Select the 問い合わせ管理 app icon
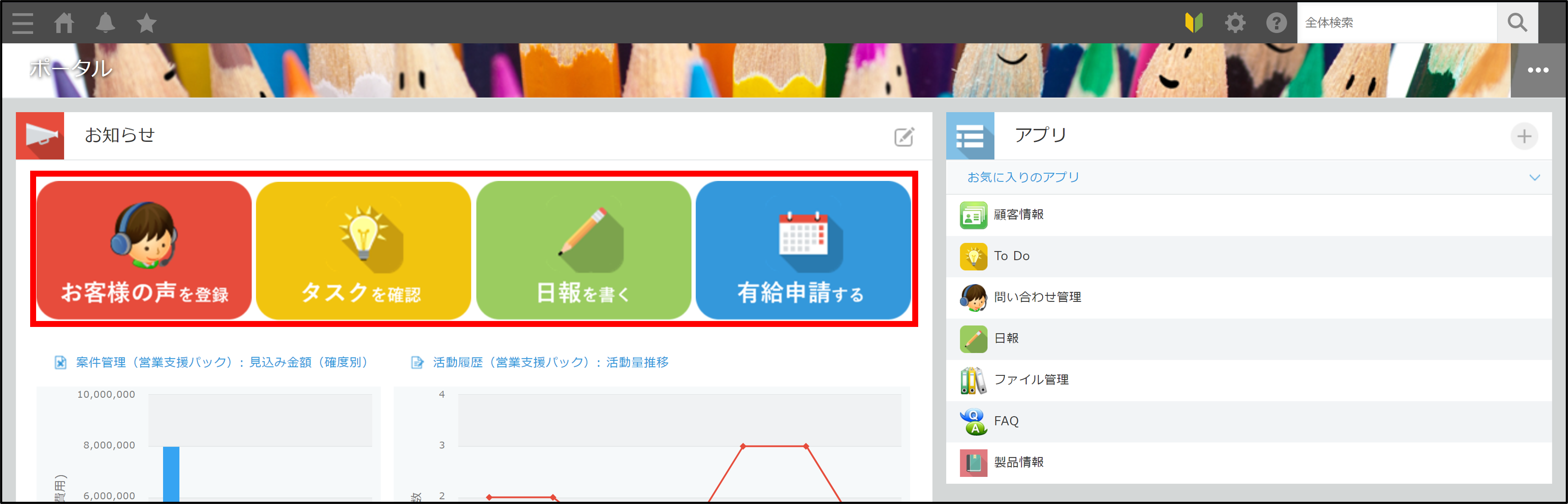This screenshot has height=504, width=1568. pos(973,298)
